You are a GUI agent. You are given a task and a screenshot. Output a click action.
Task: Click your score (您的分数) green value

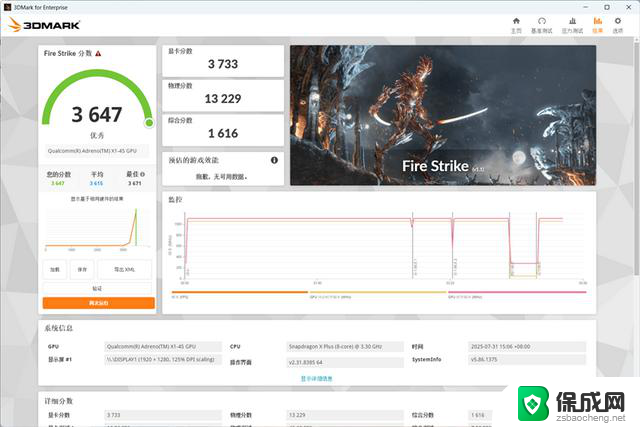[58, 183]
